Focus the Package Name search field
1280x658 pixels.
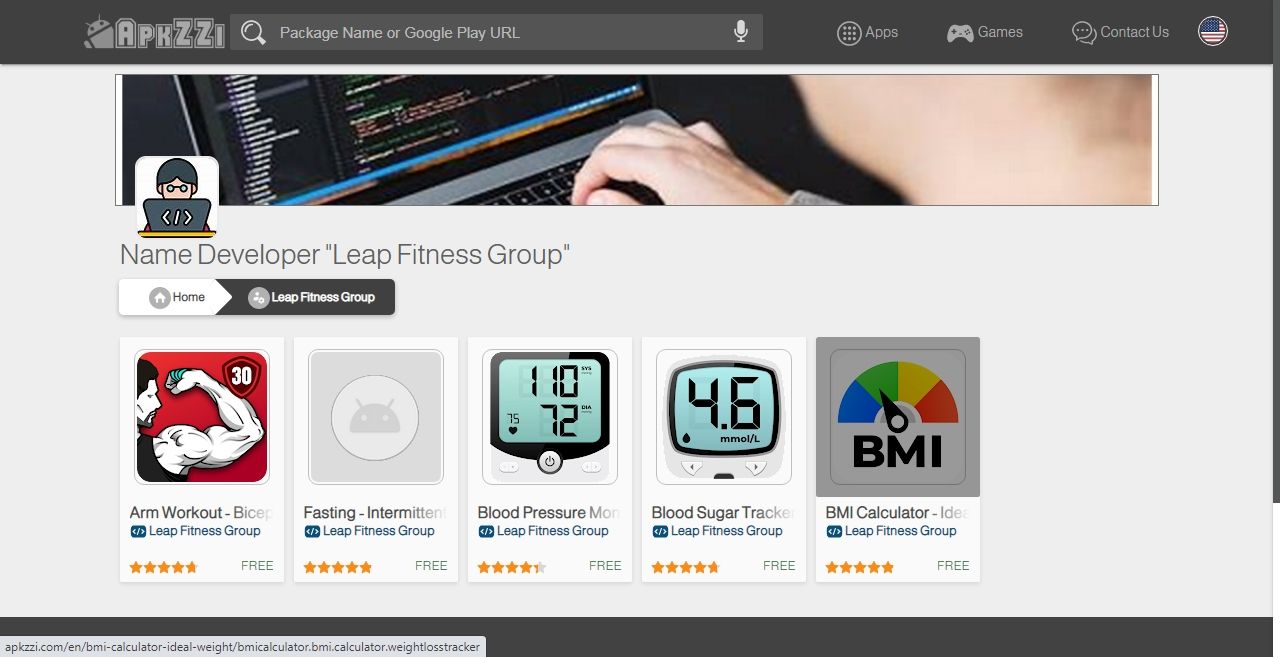pyautogui.click(x=496, y=32)
